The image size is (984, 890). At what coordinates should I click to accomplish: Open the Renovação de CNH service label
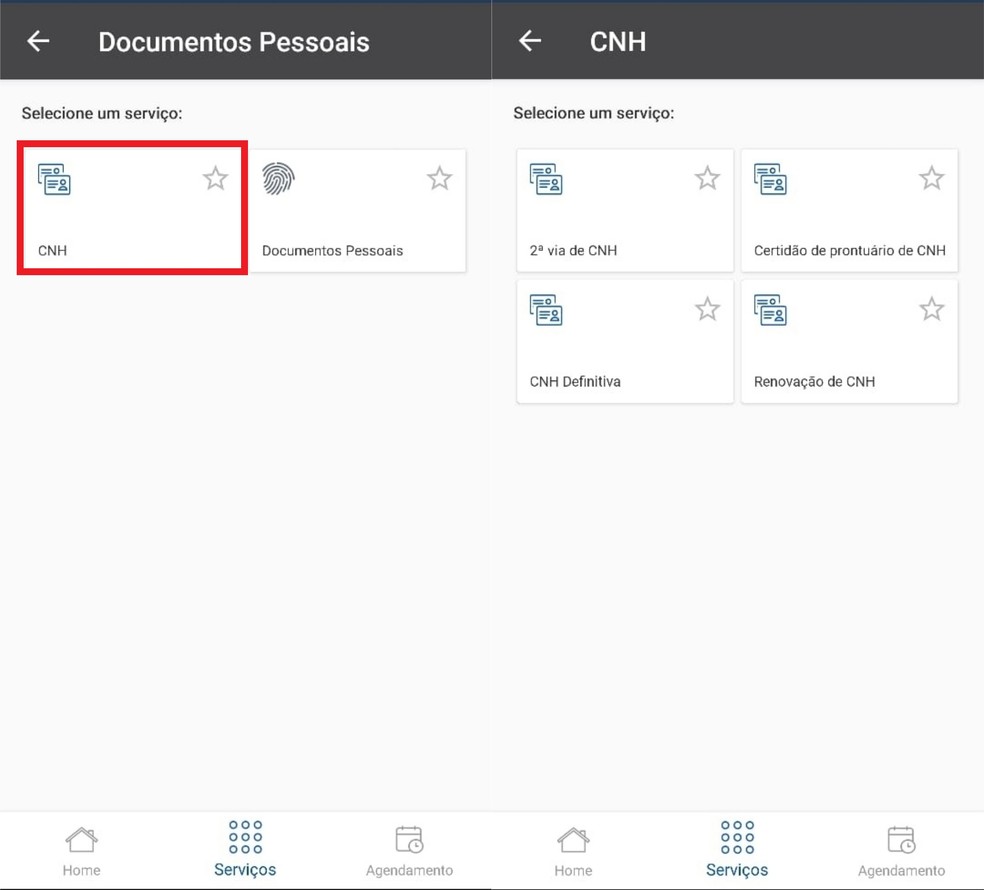coord(814,381)
